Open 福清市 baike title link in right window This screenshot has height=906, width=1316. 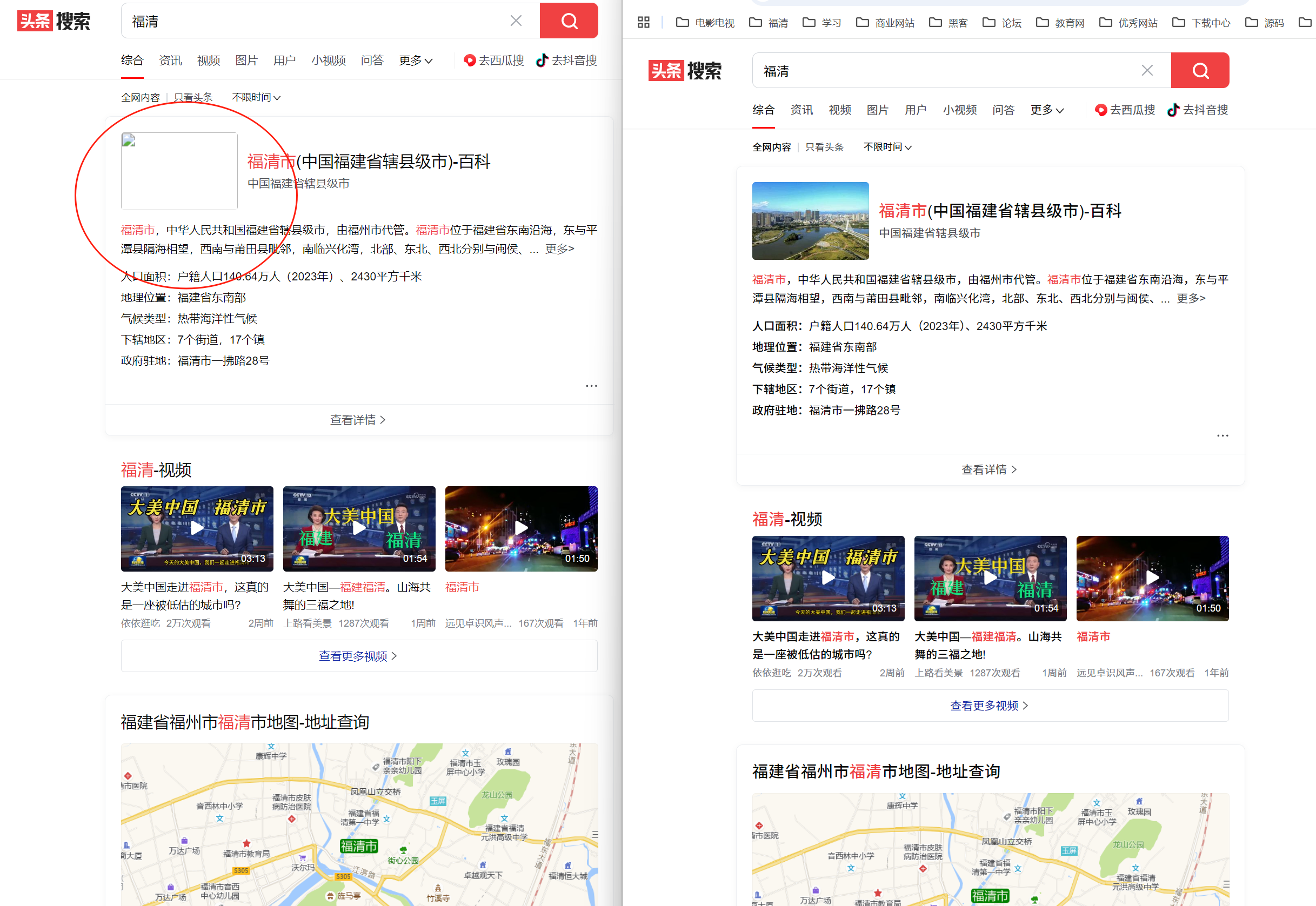[1000, 211]
